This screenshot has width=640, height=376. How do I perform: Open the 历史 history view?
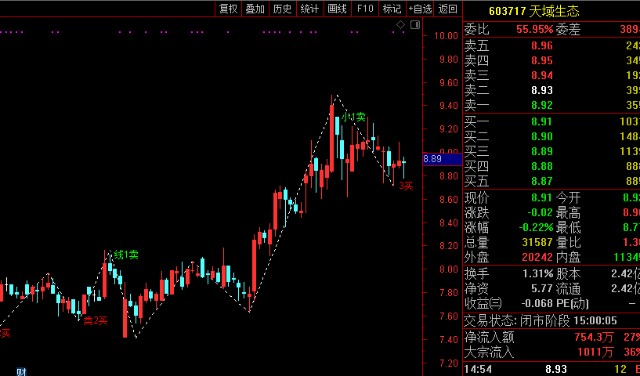[x=282, y=9]
